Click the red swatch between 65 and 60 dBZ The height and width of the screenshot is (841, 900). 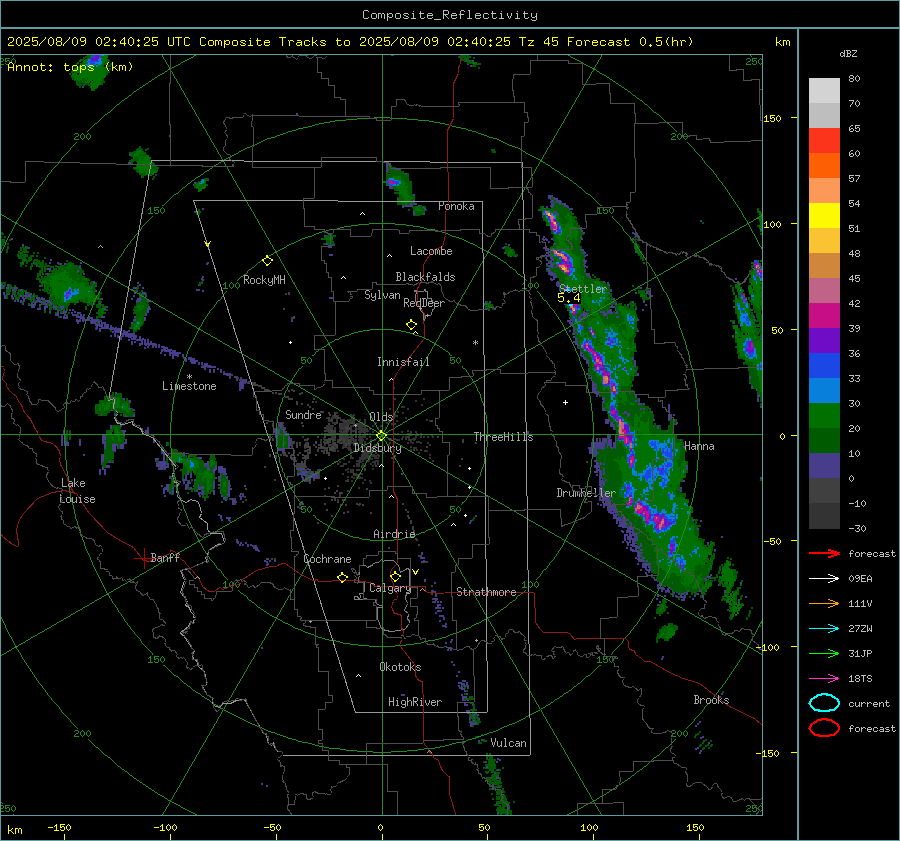(x=824, y=141)
